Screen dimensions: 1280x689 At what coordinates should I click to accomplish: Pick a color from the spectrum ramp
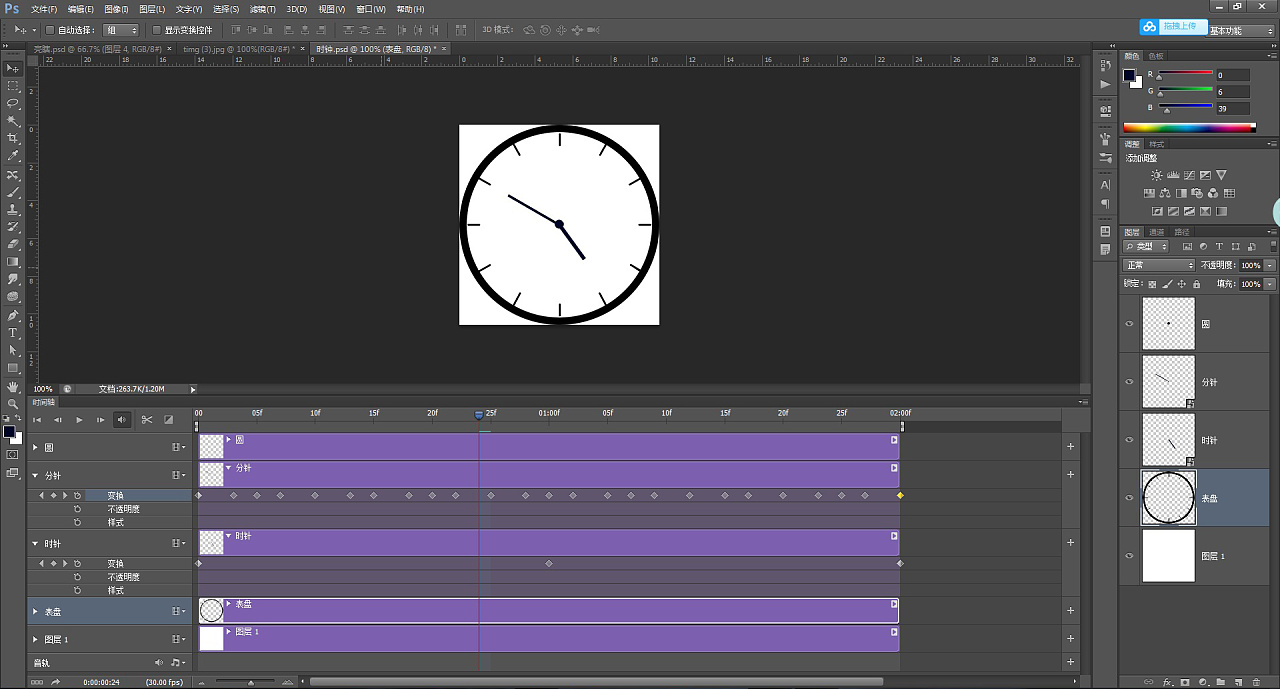(1189, 127)
